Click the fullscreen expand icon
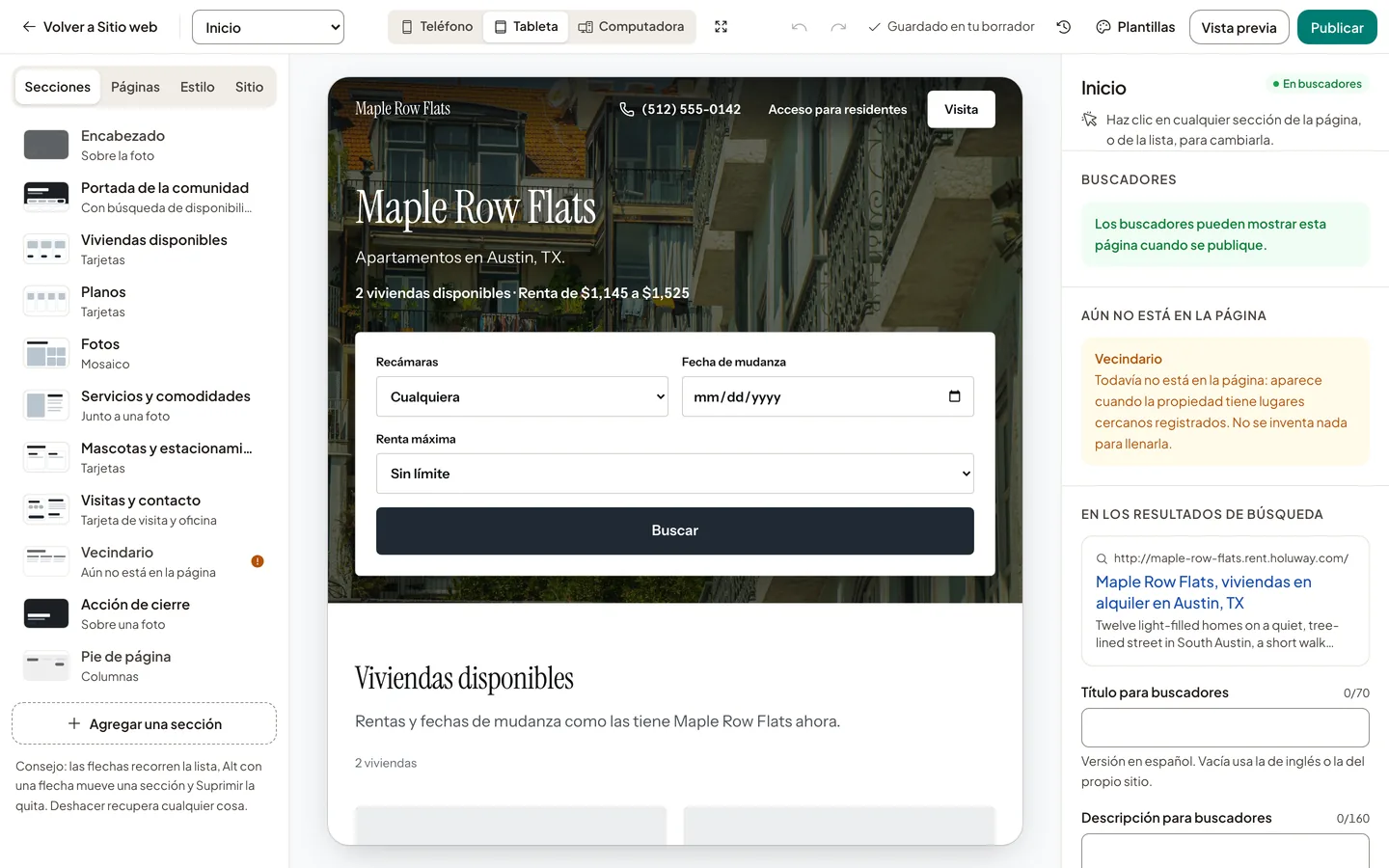 [x=721, y=27]
